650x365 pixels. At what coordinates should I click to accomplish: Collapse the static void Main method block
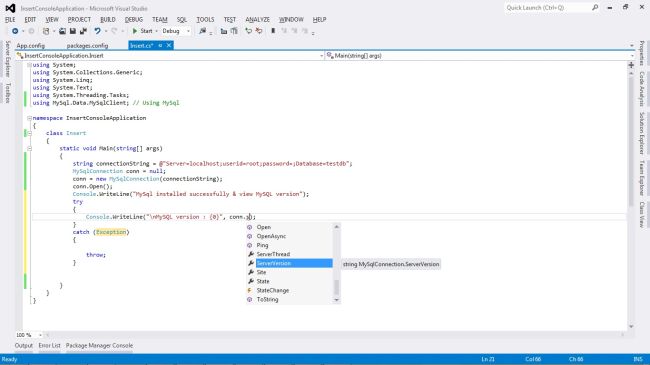29,148
